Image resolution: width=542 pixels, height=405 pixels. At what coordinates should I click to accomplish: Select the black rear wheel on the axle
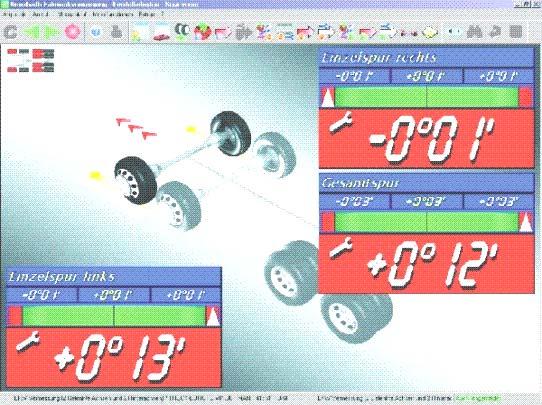231,133
